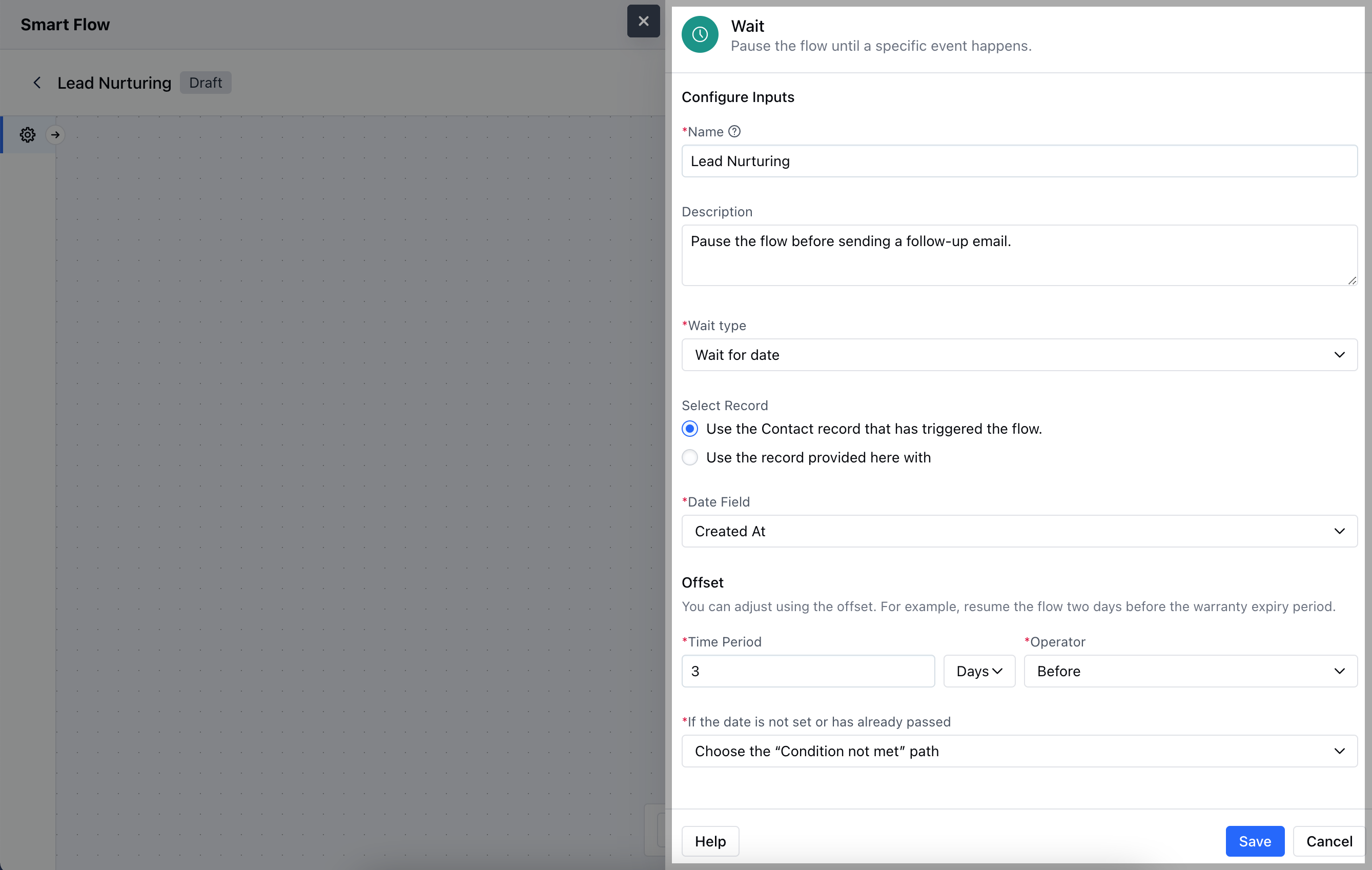Go back using the chevron beside Lead Nurturing
The height and width of the screenshot is (870, 1372).
click(x=37, y=83)
